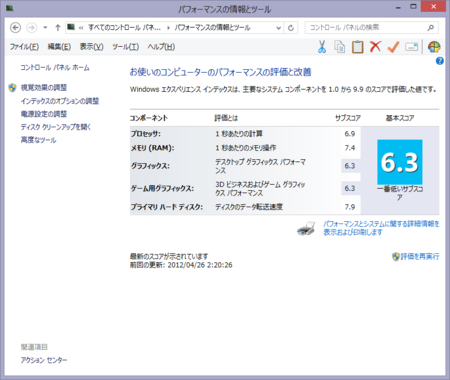
Task: Open 高度なツール link
Action: click(x=38, y=140)
